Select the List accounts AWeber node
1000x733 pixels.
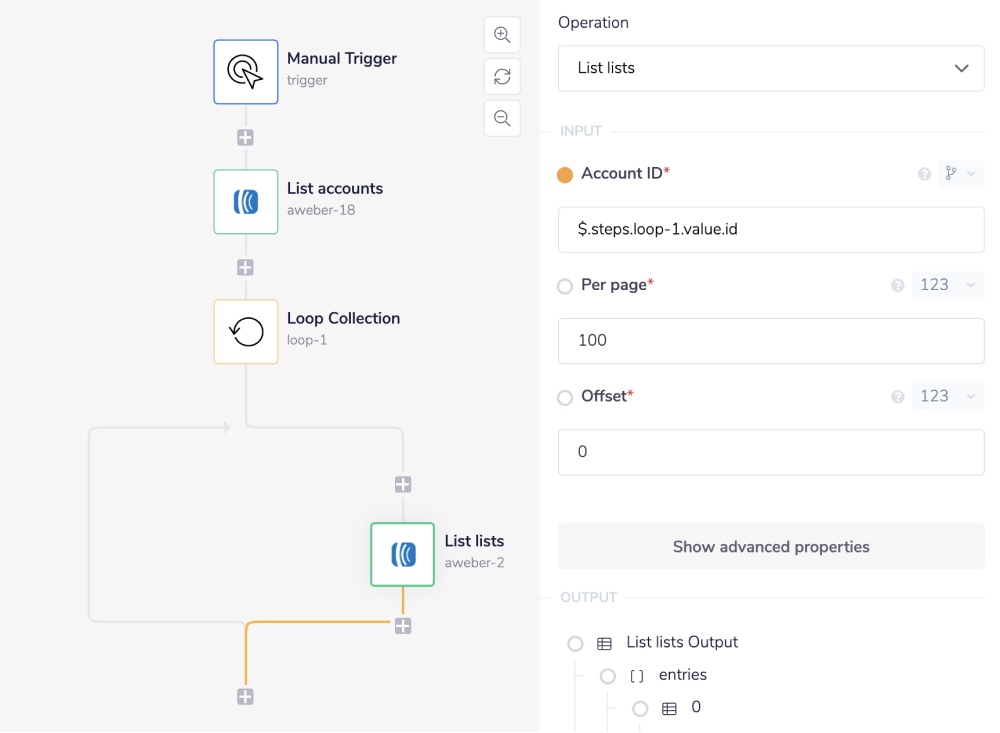point(245,202)
